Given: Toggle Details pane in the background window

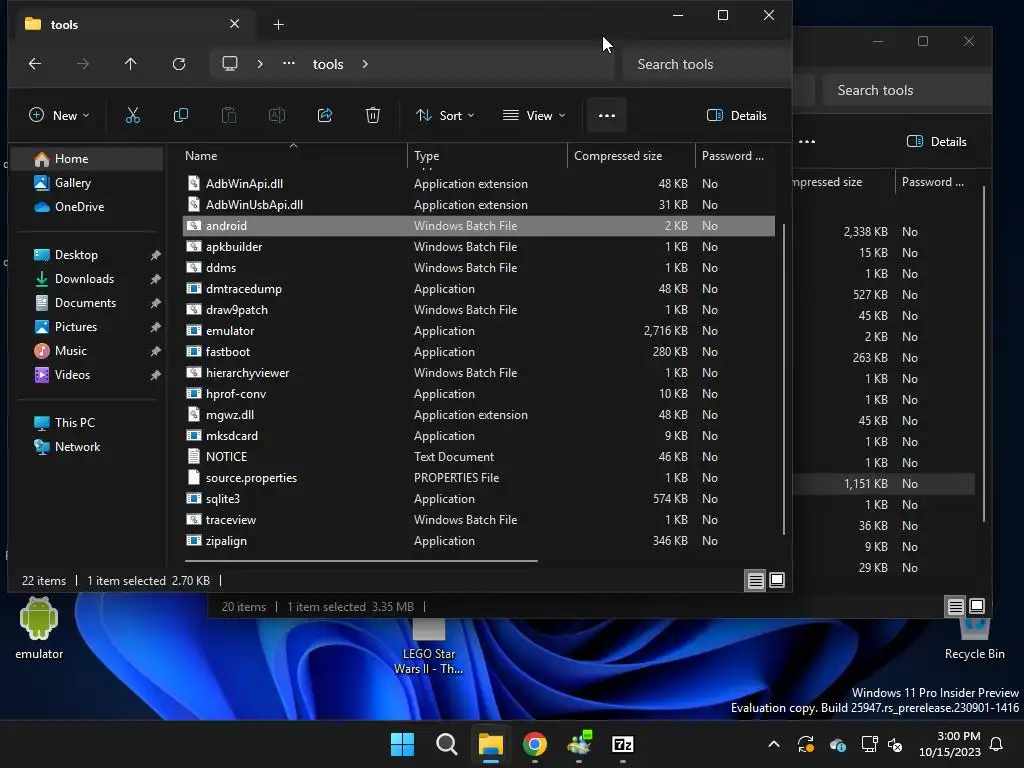Looking at the screenshot, I should 936,142.
